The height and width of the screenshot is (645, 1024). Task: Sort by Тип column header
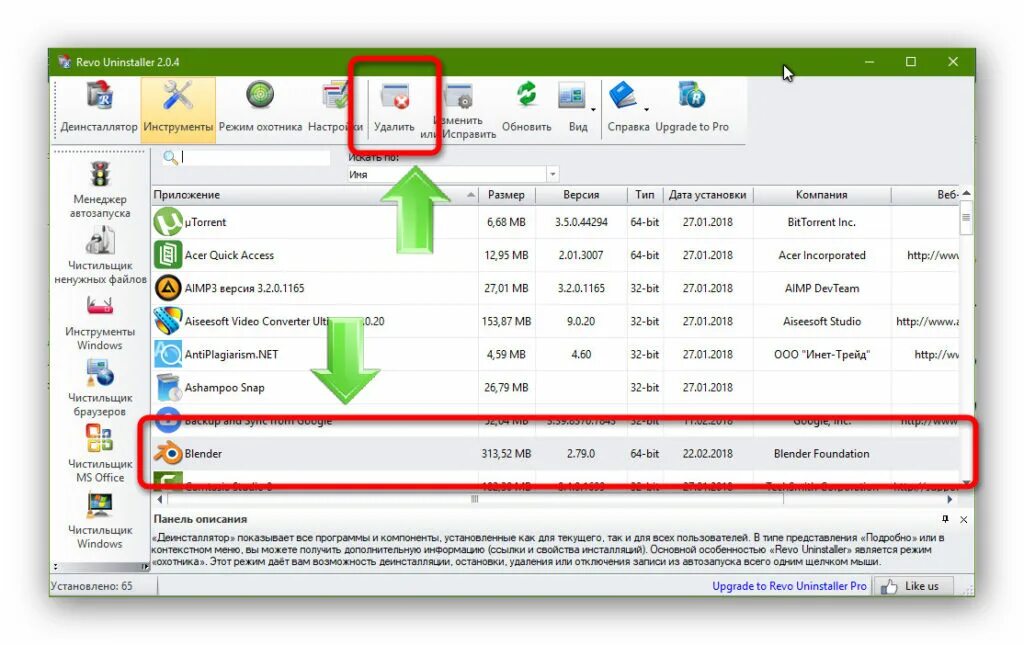[x=645, y=195]
